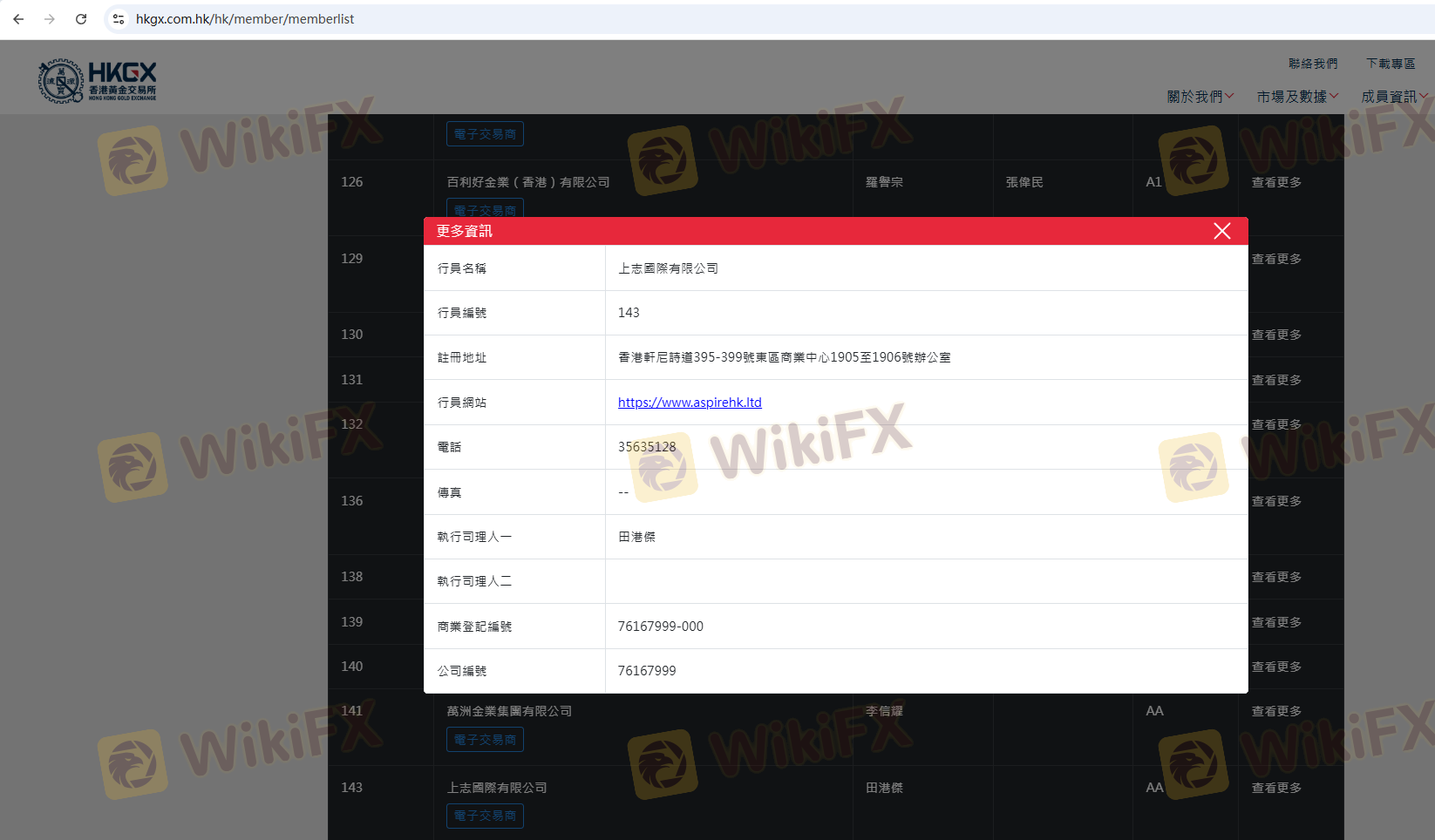Click 電子交易商 tag under 萬洲金業集團有限公司
The height and width of the screenshot is (840, 1435).
(x=485, y=740)
